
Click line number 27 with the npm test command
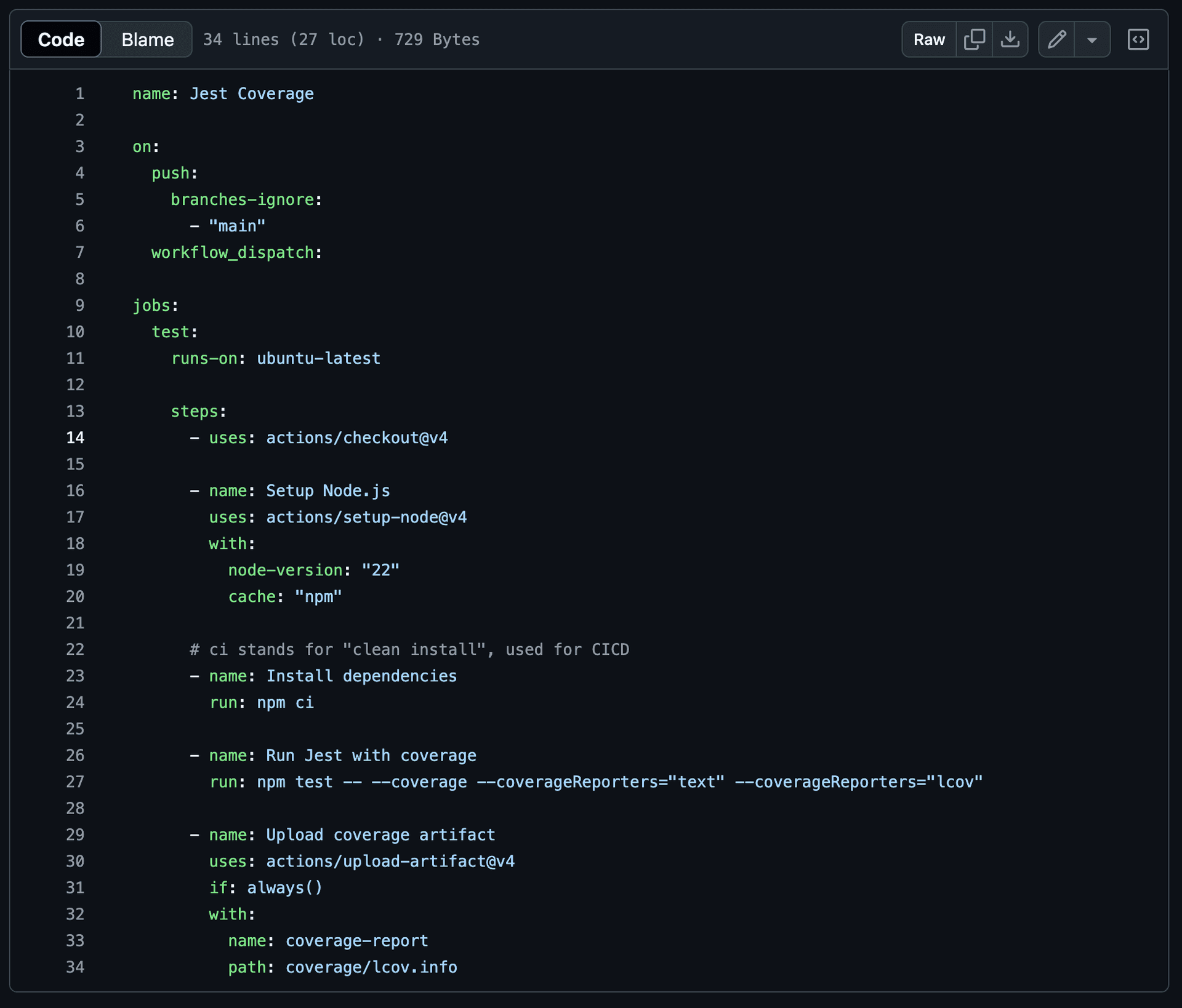click(x=75, y=782)
